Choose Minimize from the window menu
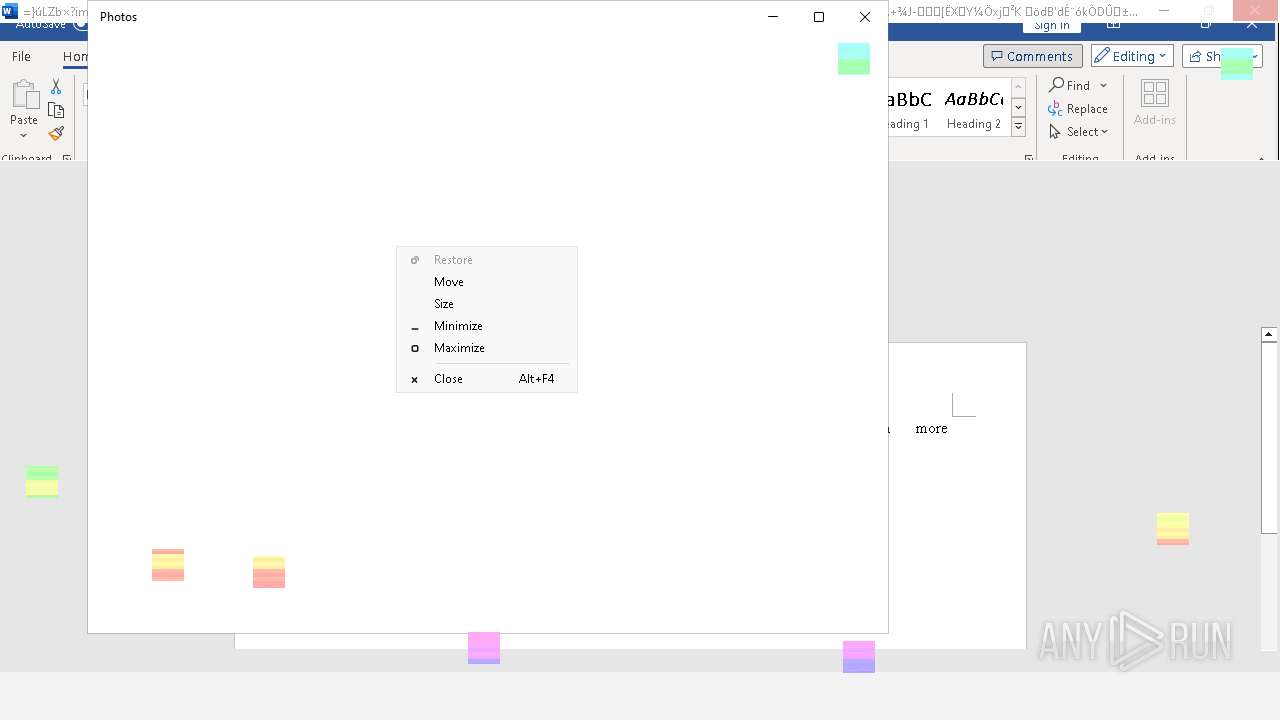Image resolution: width=1280 pixels, height=720 pixels. coord(487,326)
